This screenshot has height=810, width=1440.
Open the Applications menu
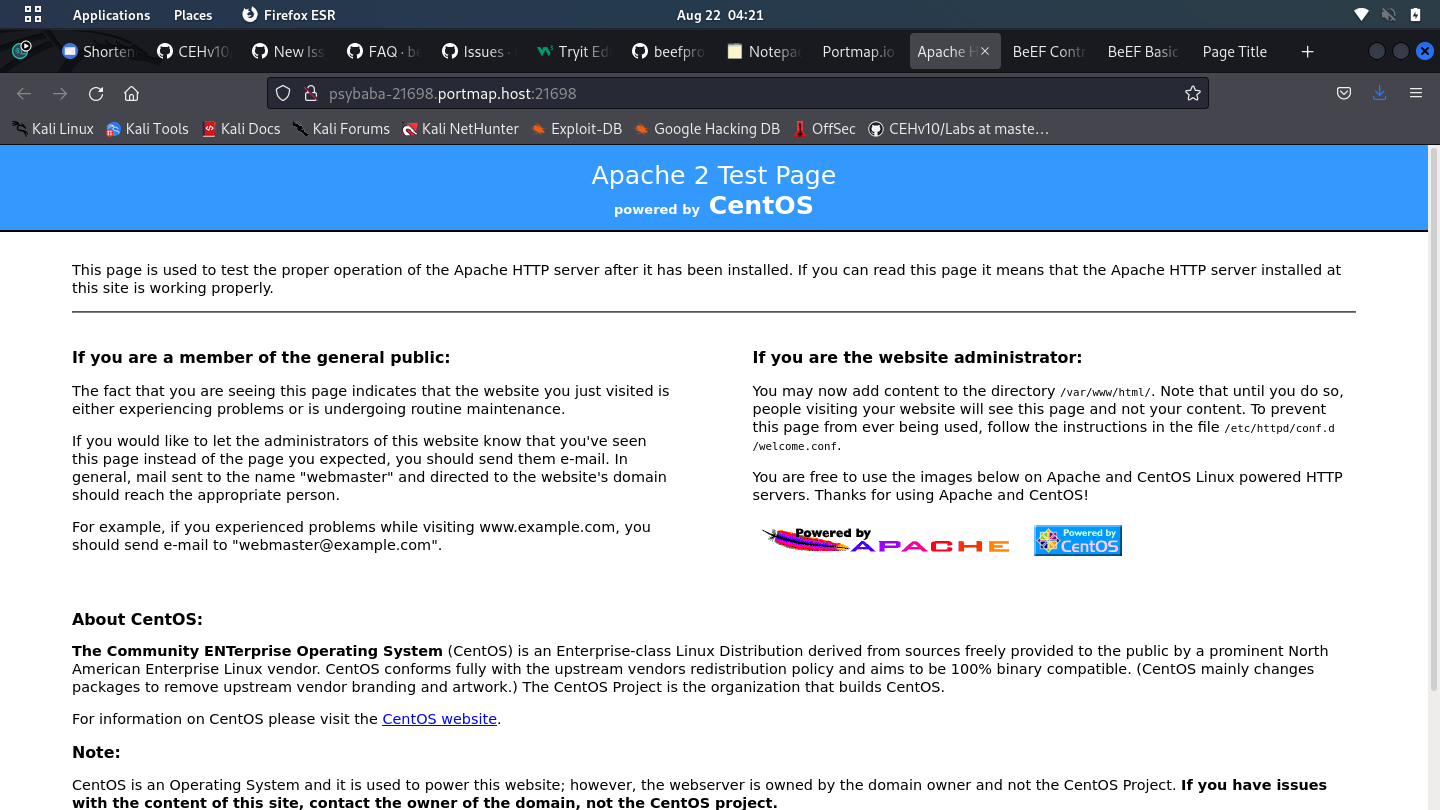pos(110,14)
